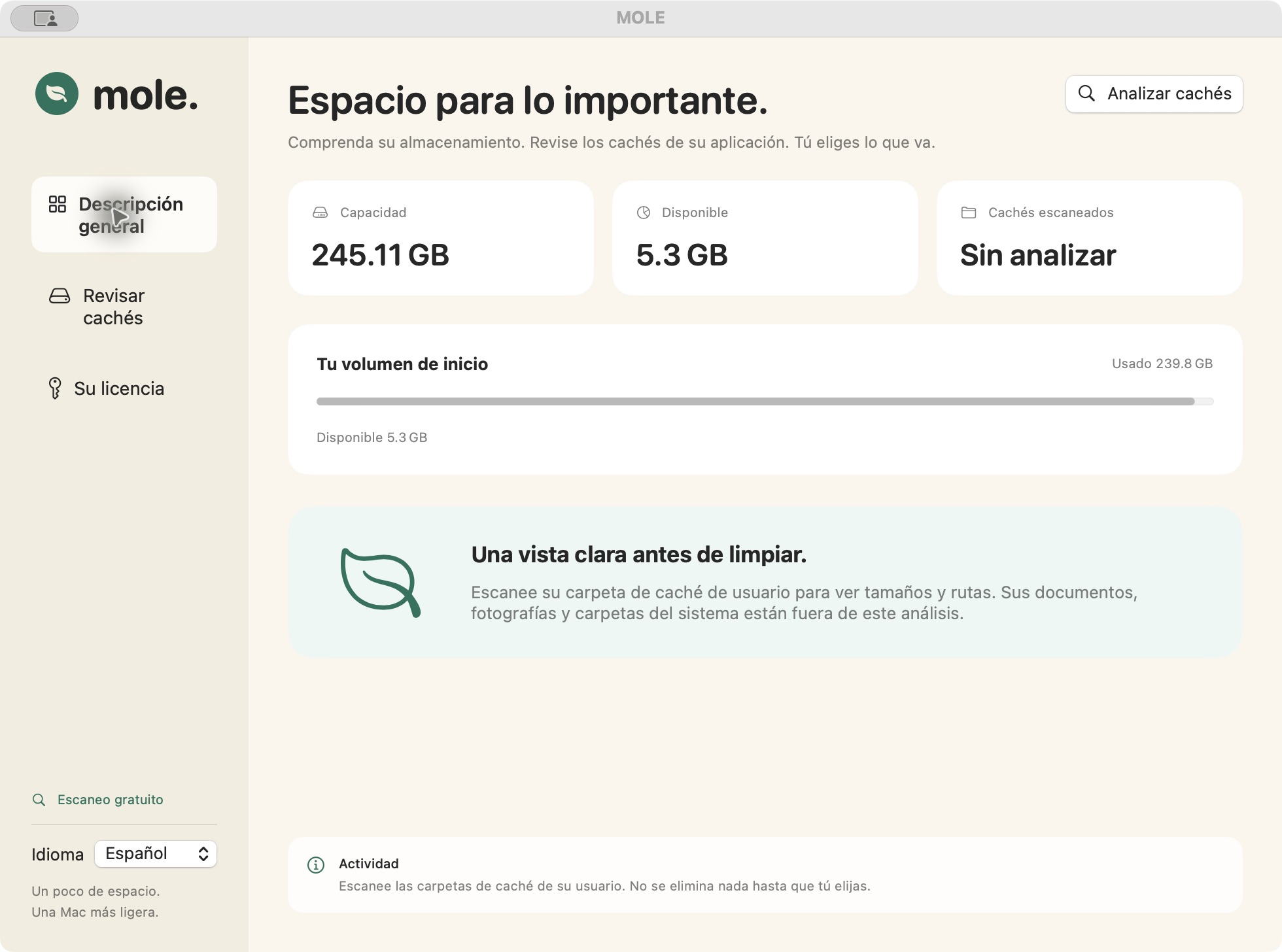Click the Disponible 5.3 GB text under the bar
The image size is (1282, 952).
tap(372, 437)
